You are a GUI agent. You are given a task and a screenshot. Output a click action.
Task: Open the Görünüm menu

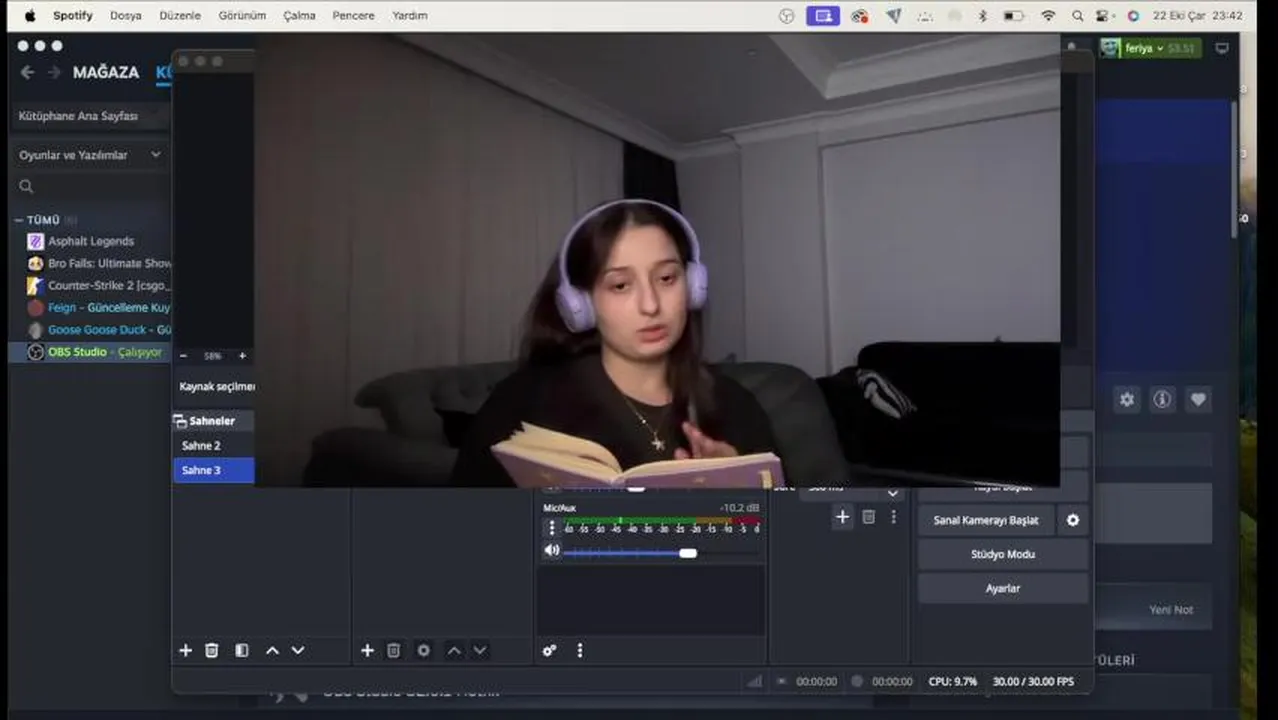tap(242, 15)
